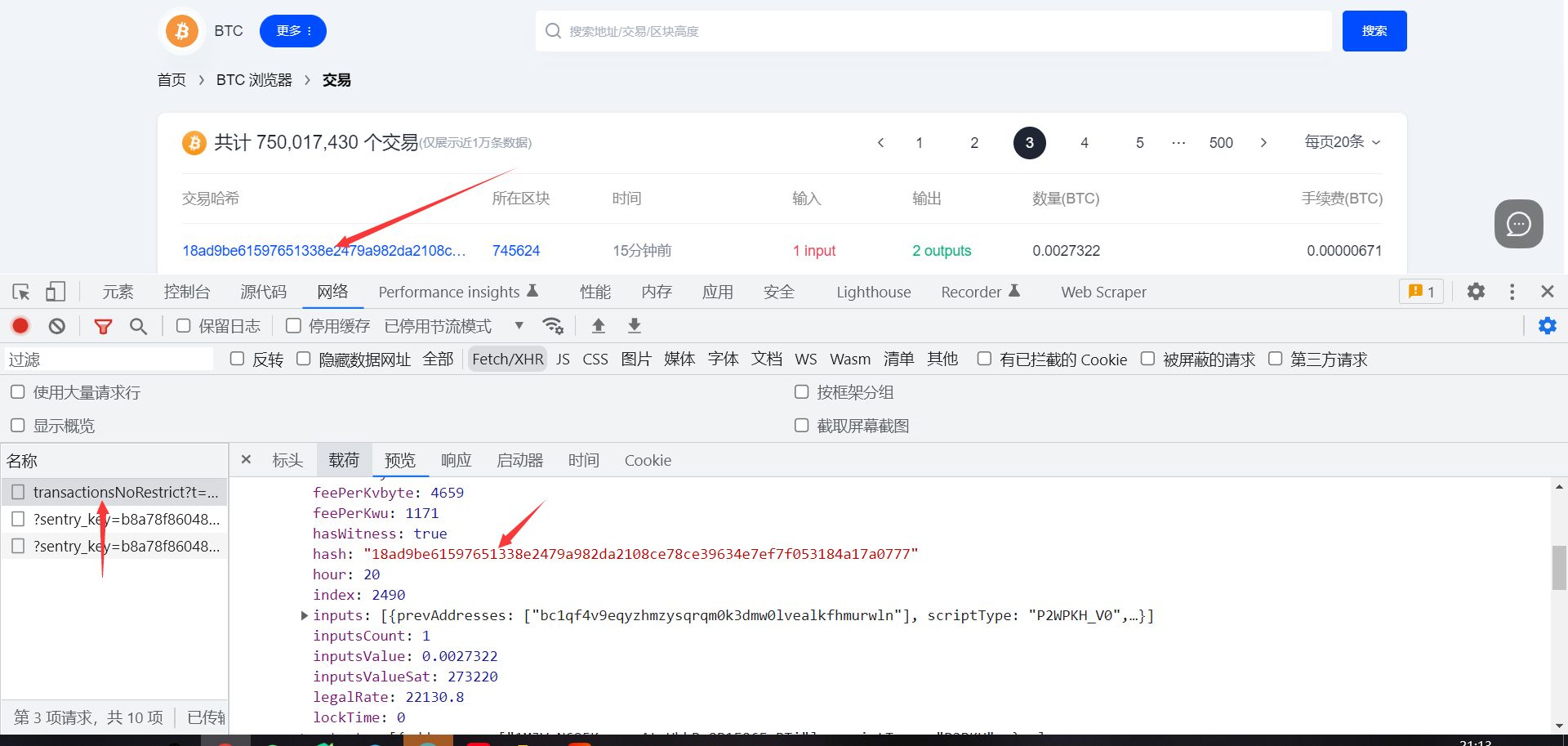Toggle the device toolbar icon

click(56, 292)
